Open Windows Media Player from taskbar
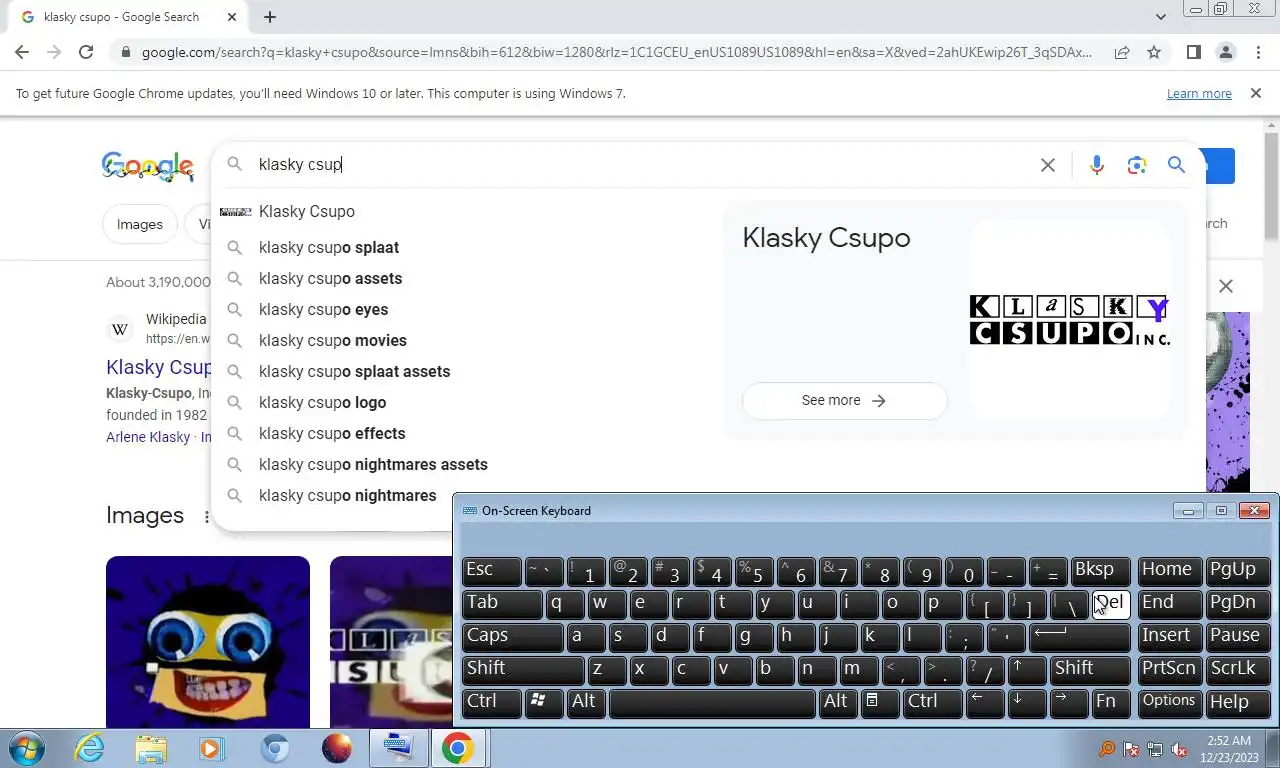This screenshot has height=768, width=1280. point(212,748)
